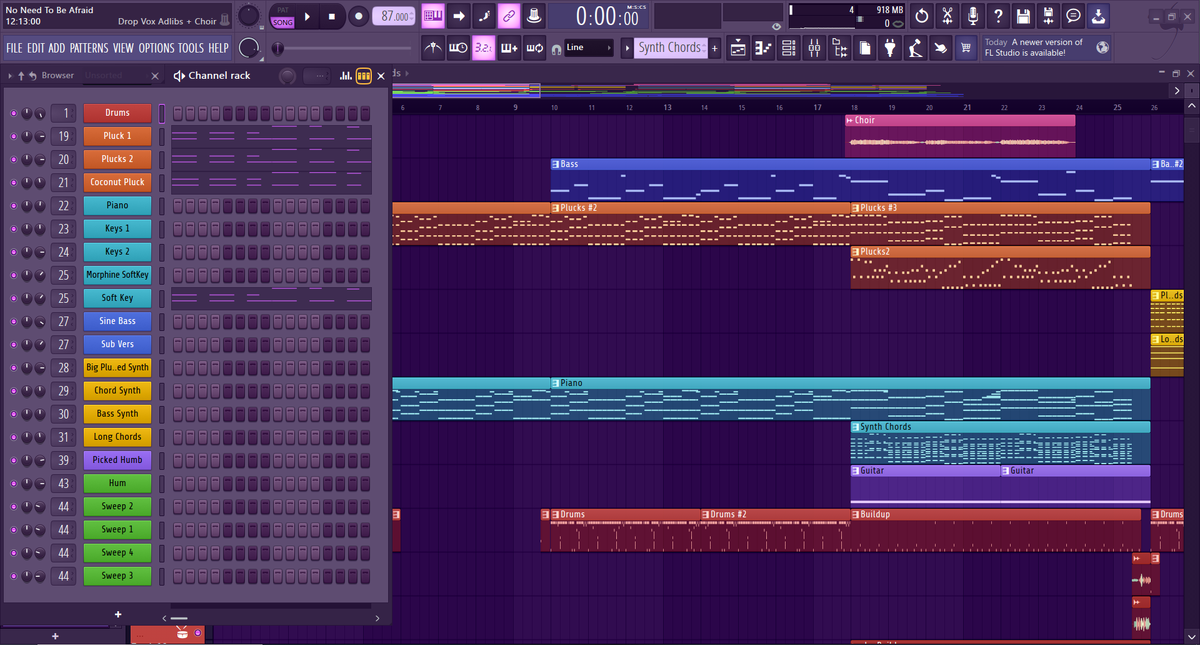Screen dimensions: 1200x645
Task: Open the audio editor scissors icon
Action: (x=946, y=16)
